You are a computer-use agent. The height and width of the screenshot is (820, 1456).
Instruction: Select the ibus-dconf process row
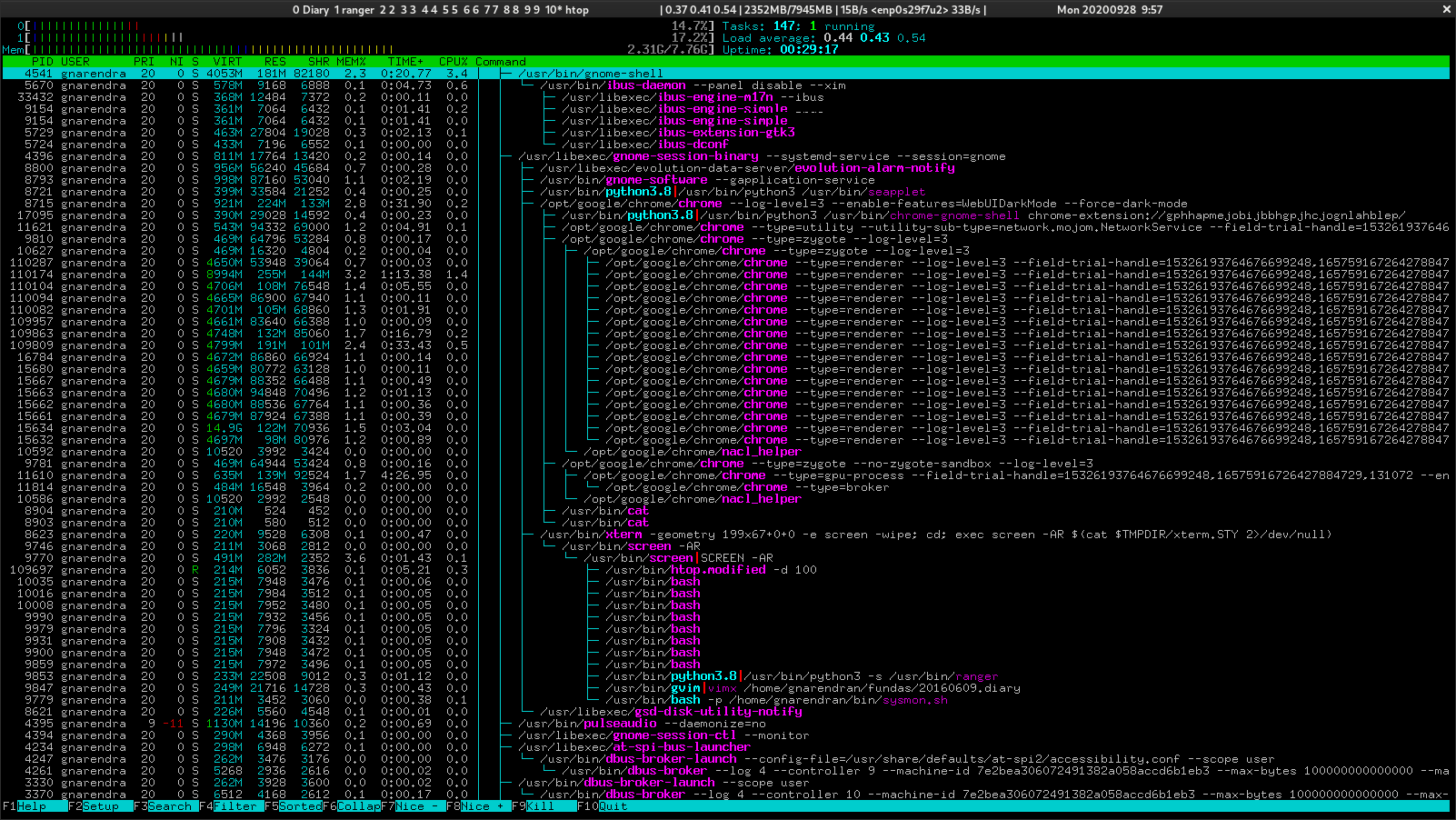click(725, 145)
